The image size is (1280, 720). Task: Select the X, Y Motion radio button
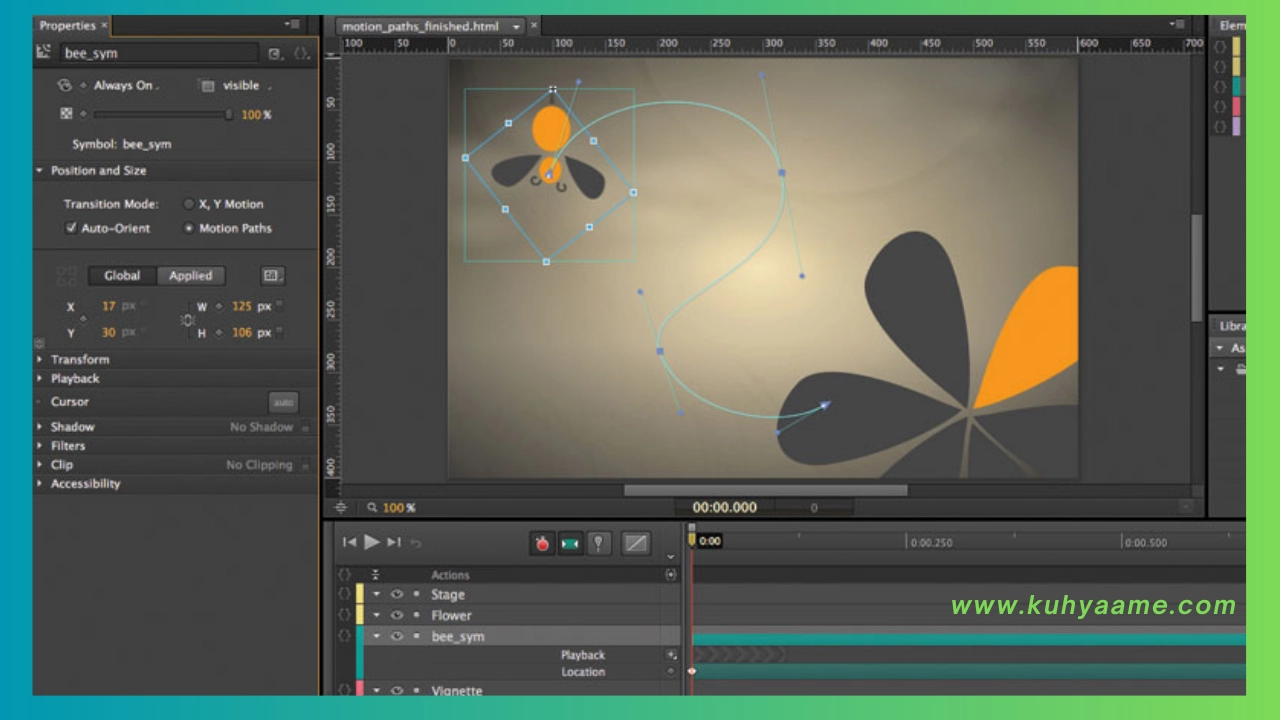pyautogui.click(x=189, y=204)
